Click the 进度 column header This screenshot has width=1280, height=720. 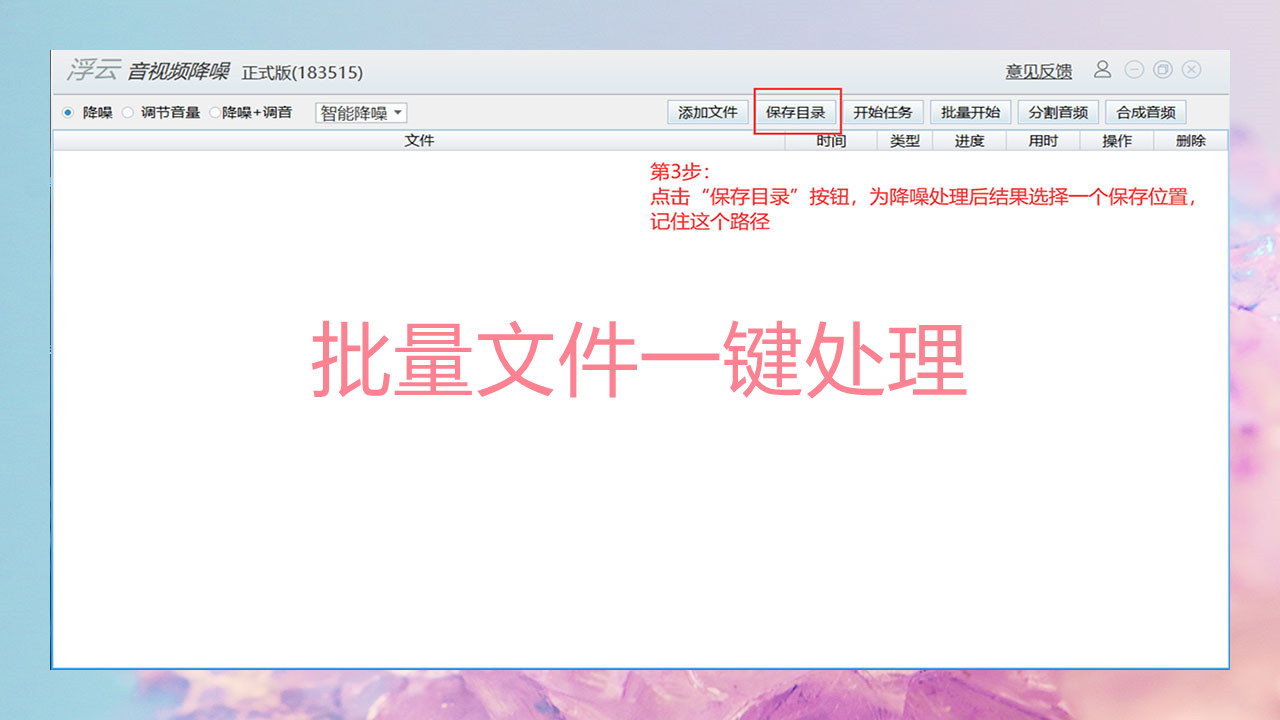(x=968, y=140)
